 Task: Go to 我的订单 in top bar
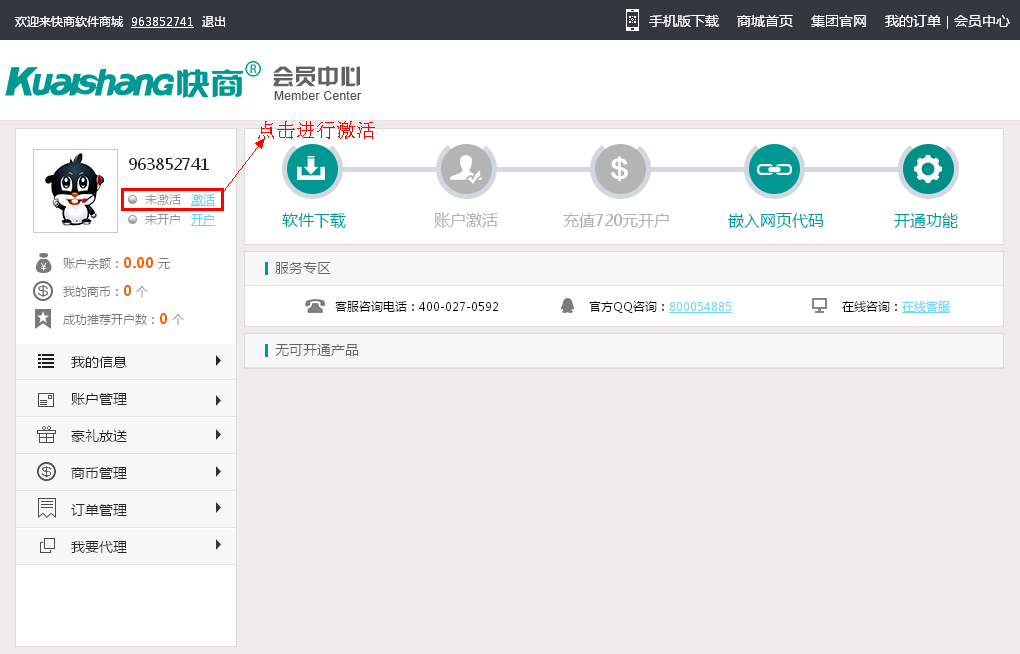pos(912,21)
